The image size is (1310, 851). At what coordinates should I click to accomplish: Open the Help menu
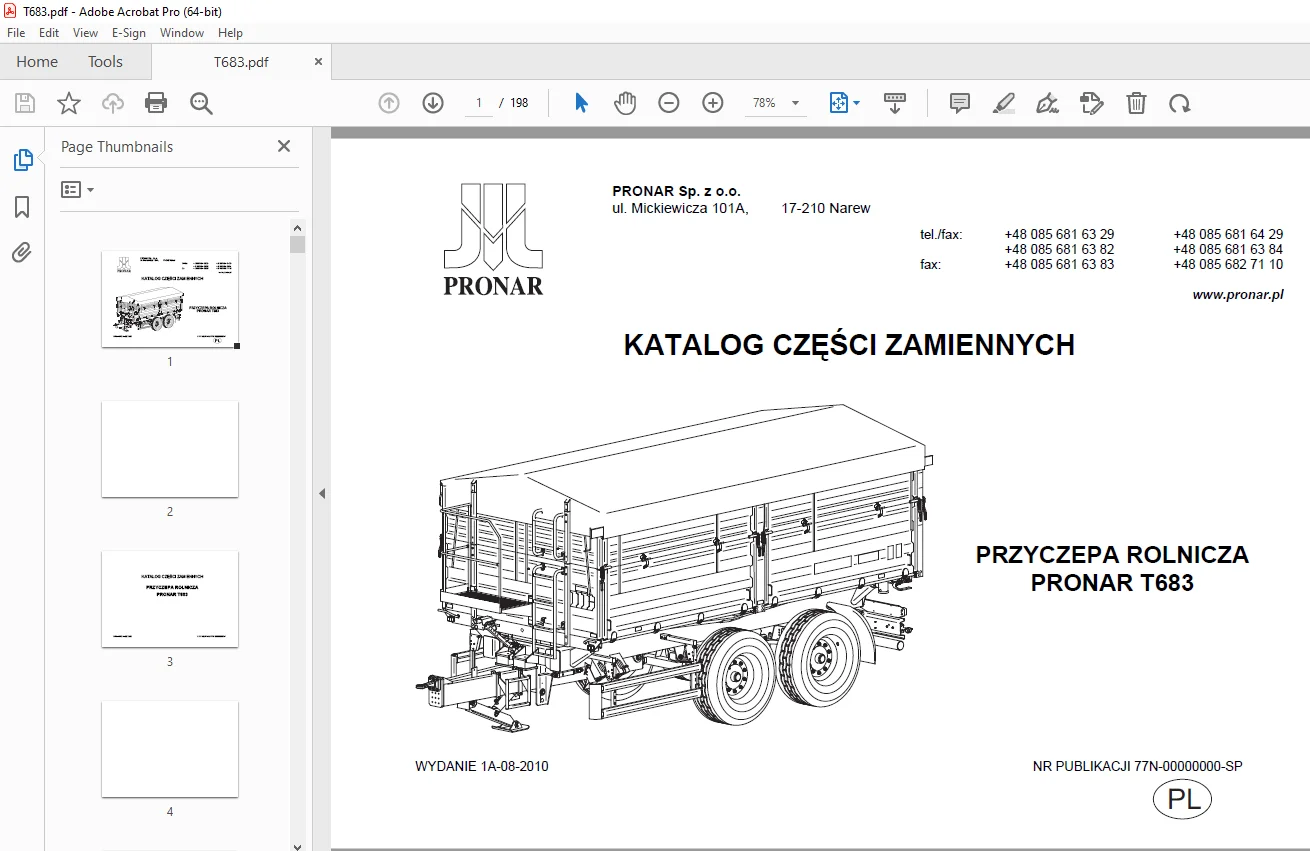[x=231, y=33]
